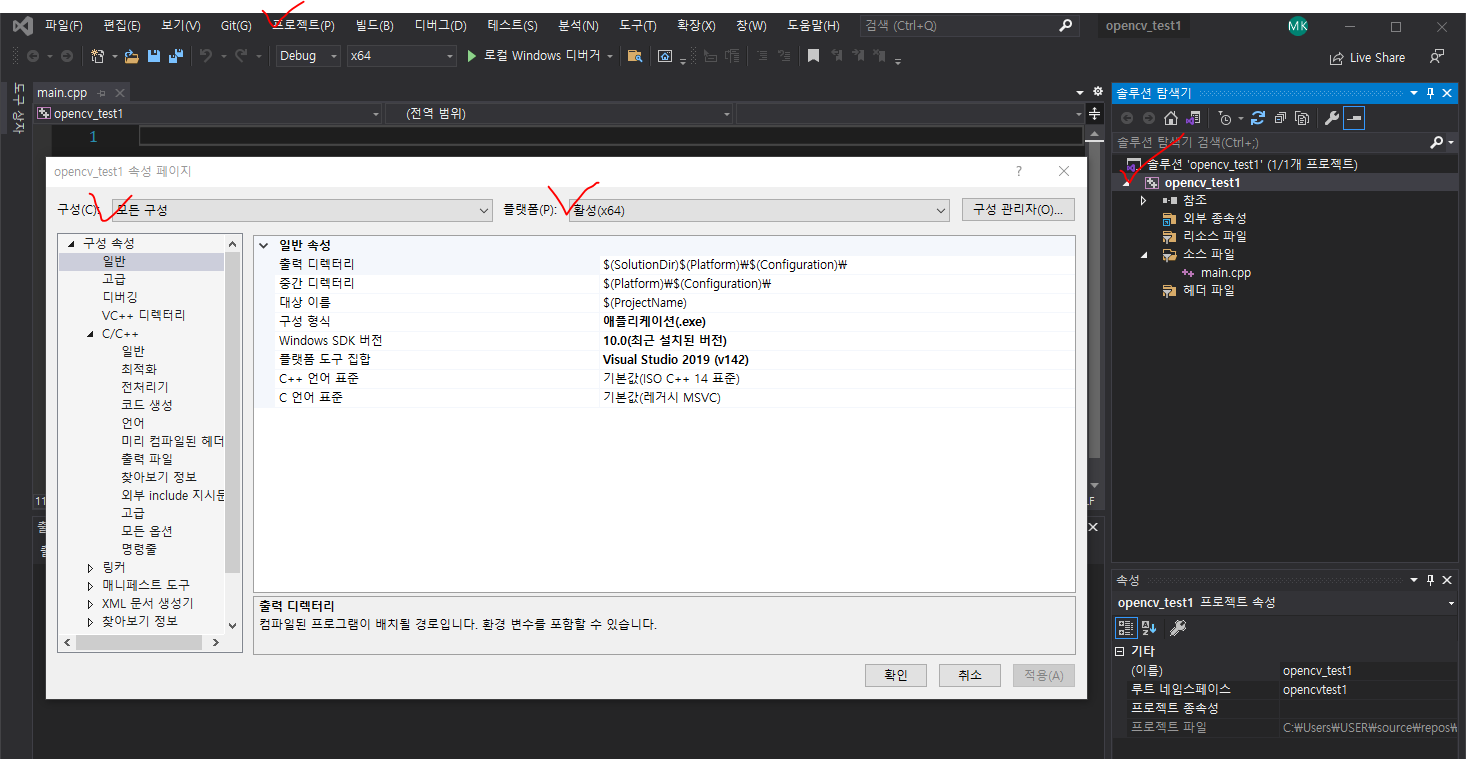Open the 솔루션 탐색기 window options dropdown
The width and height of the screenshot is (1466, 759).
[x=1415, y=93]
